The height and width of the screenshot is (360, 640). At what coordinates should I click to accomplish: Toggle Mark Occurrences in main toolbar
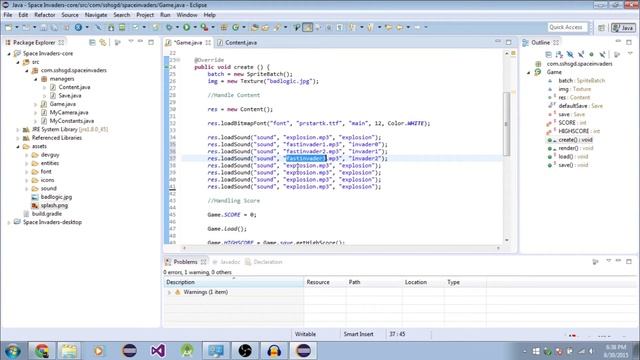click(308, 27)
